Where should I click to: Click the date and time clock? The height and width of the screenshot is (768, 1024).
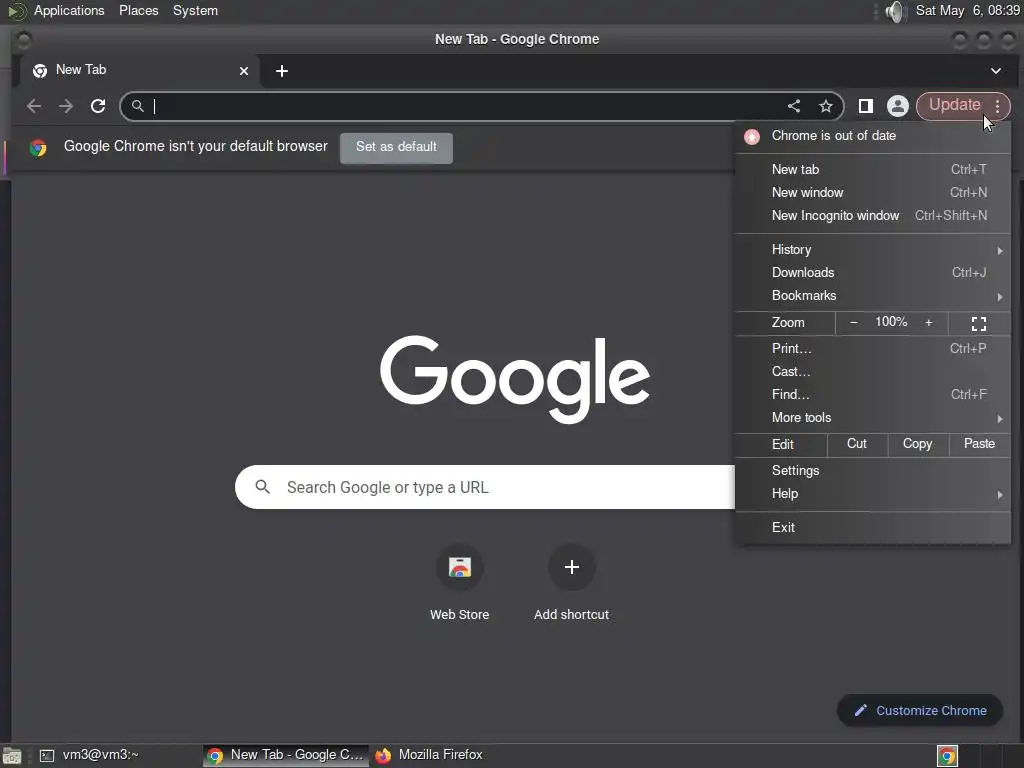click(x=967, y=10)
